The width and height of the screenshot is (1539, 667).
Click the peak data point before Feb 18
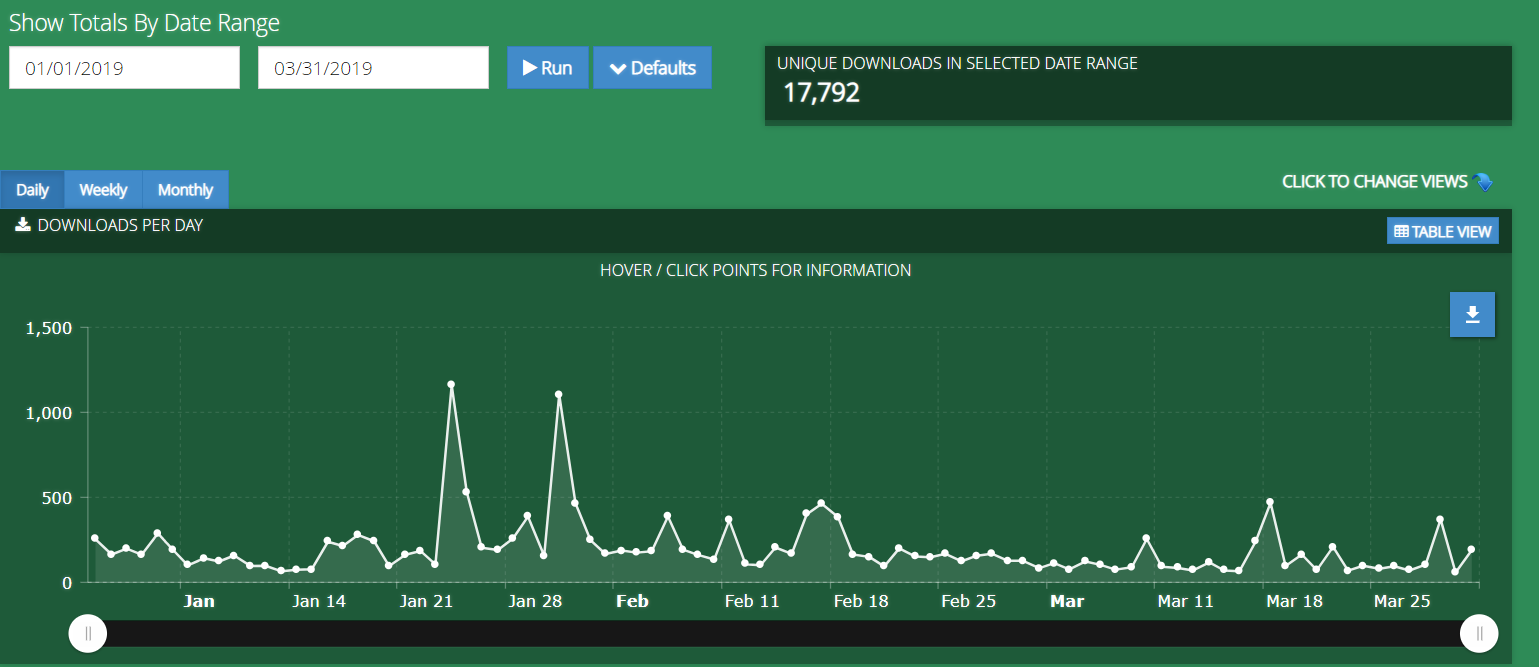(821, 503)
